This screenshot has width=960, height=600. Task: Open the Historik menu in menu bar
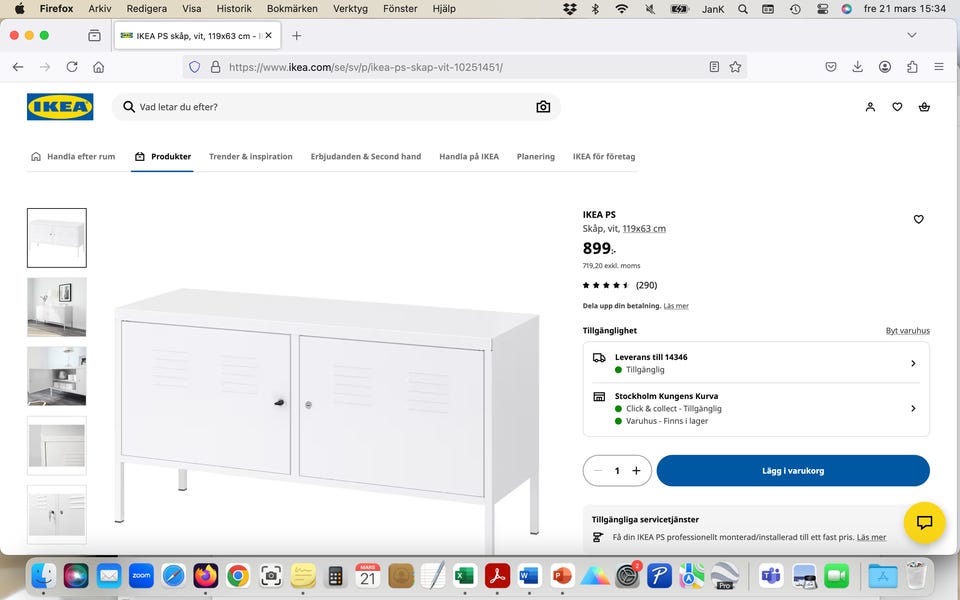click(x=234, y=9)
